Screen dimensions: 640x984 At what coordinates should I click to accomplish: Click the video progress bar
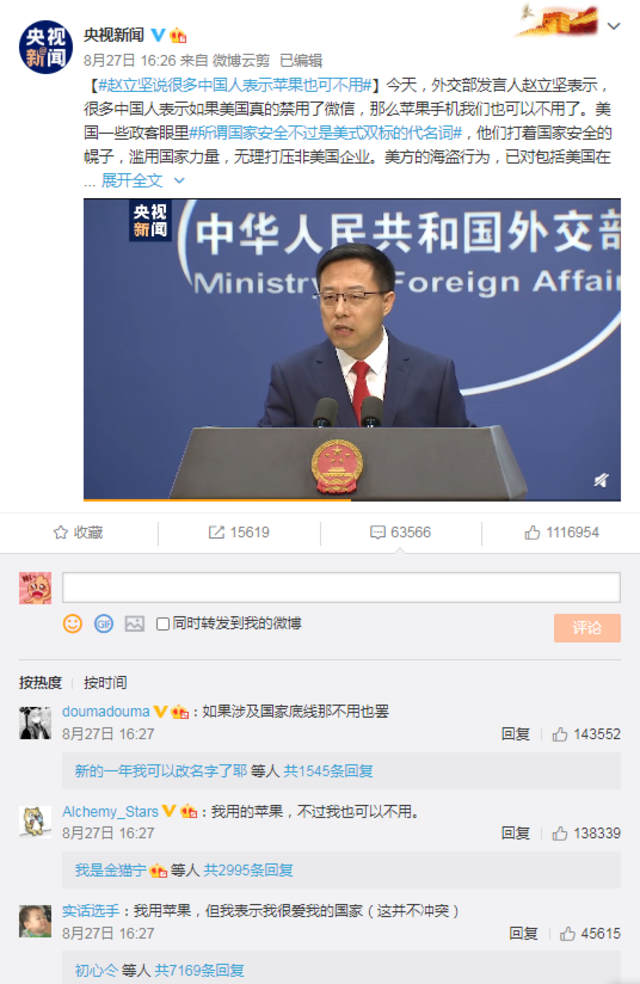point(352,500)
